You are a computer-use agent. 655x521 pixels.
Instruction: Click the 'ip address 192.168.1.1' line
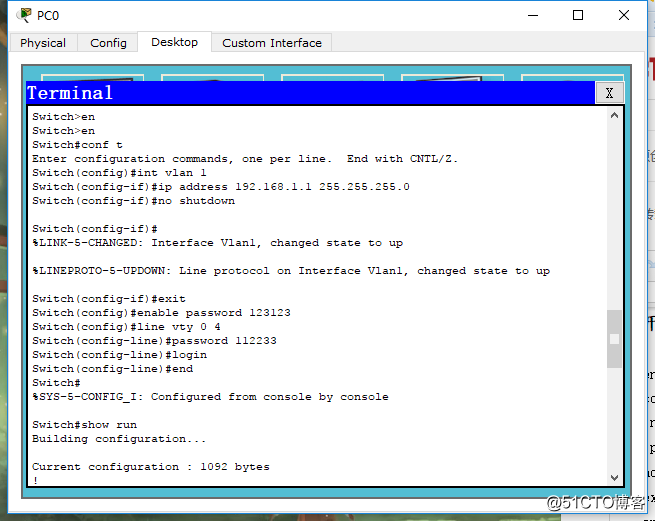click(x=221, y=187)
